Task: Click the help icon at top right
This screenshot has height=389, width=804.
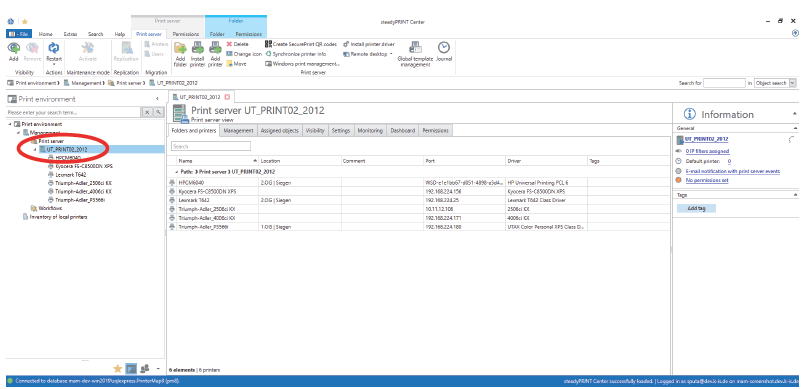Action: click(x=795, y=33)
